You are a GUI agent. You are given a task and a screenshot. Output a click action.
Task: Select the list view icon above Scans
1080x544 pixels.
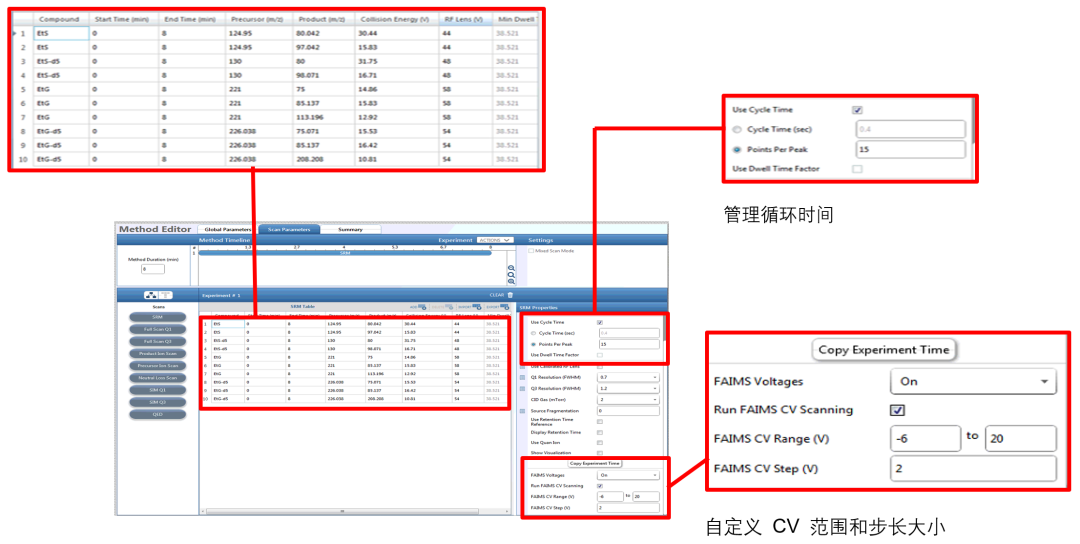tap(166, 295)
